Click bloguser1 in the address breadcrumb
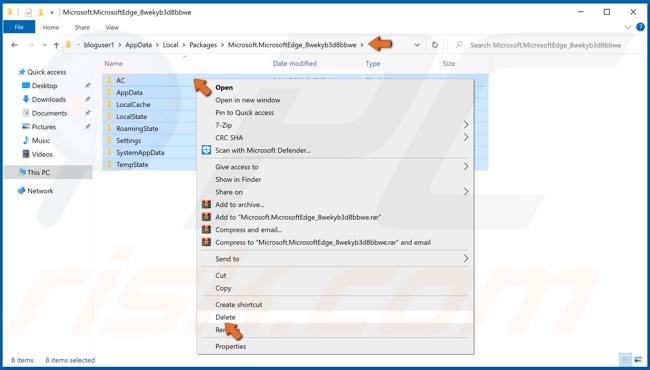This screenshot has height=370, width=650. [99, 45]
